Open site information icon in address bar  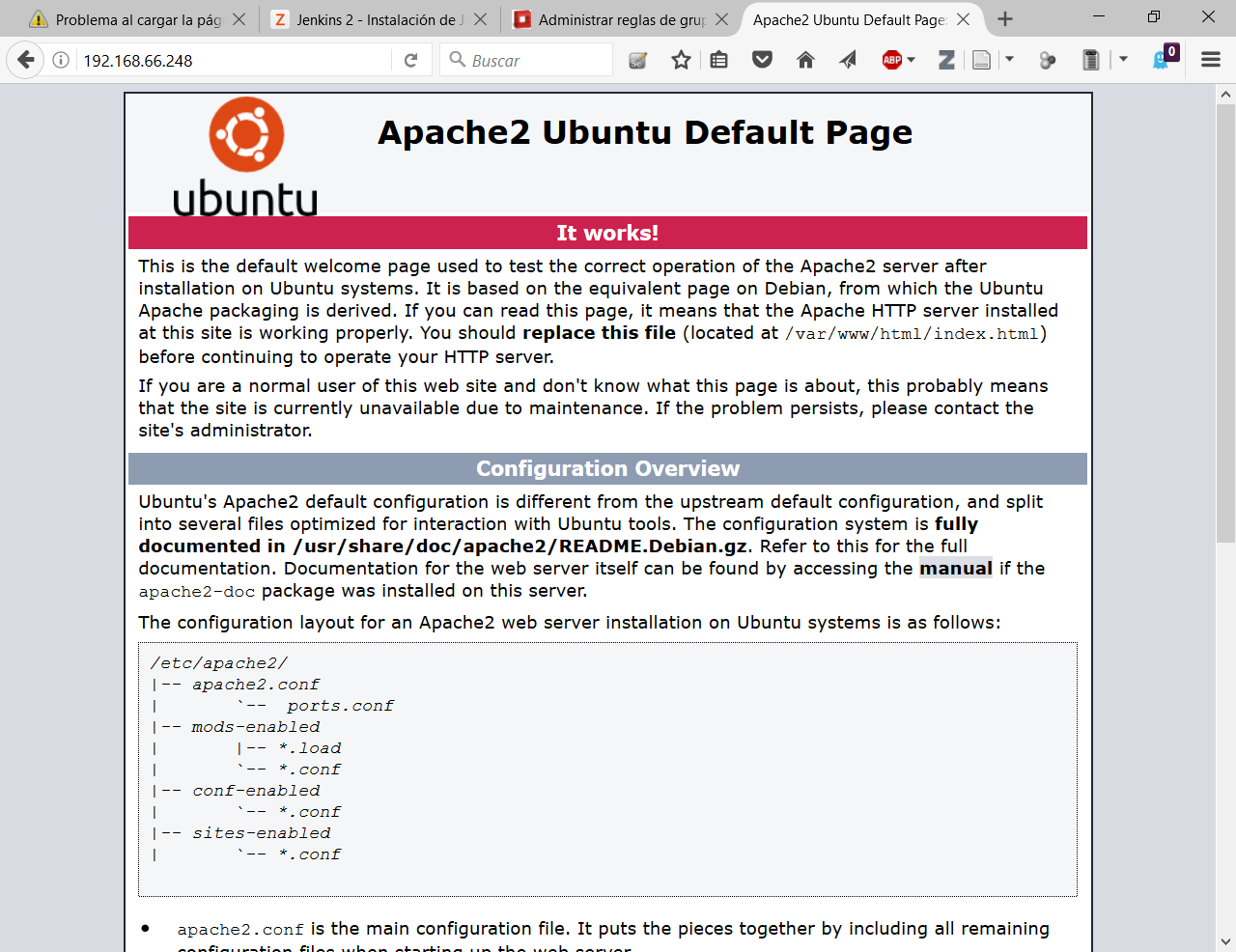click(x=61, y=60)
